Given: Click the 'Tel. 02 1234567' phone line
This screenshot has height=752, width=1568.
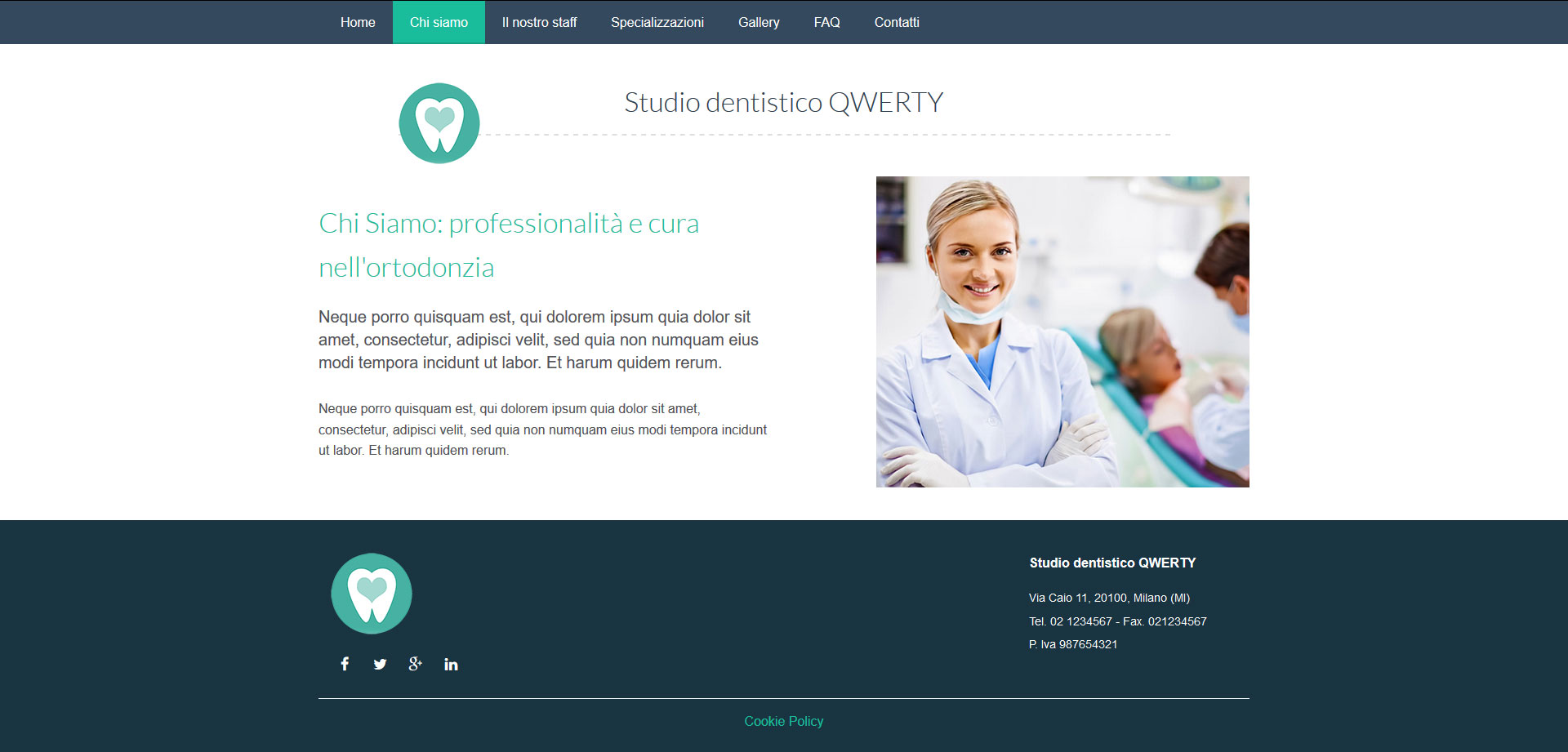Looking at the screenshot, I should (1117, 621).
